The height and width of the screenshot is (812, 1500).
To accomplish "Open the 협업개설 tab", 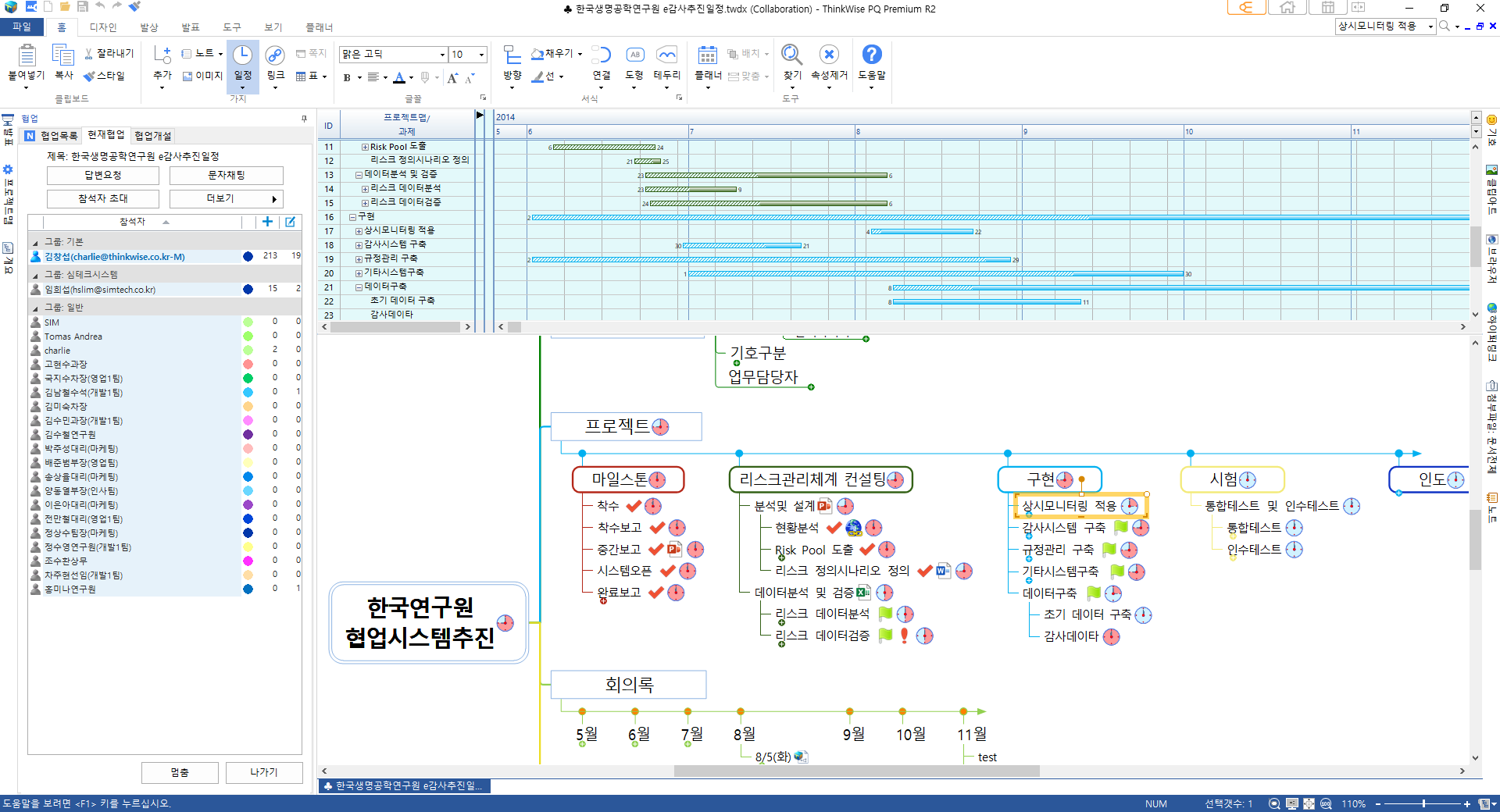I will pos(152,136).
